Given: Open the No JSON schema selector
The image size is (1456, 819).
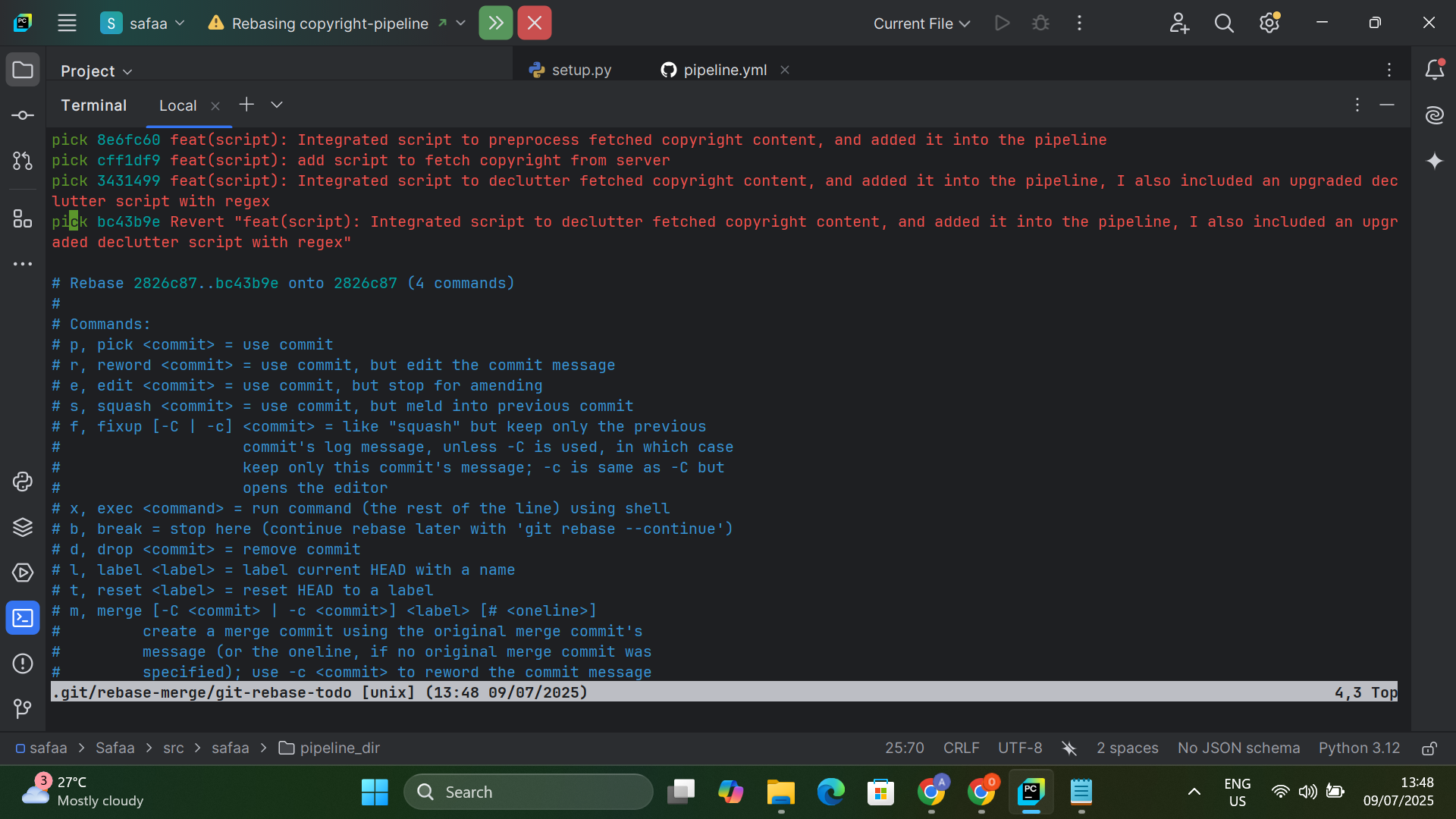Looking at the screenshot, I should tap(1238, 748).
